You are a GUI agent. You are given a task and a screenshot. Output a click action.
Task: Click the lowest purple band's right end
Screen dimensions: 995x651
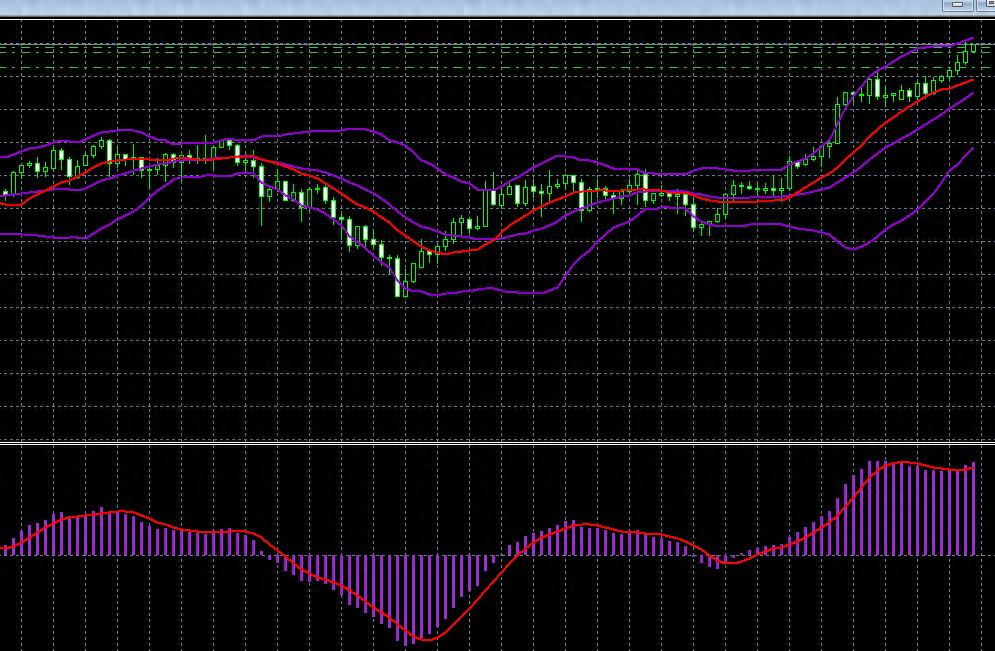(x=971, y=149)
